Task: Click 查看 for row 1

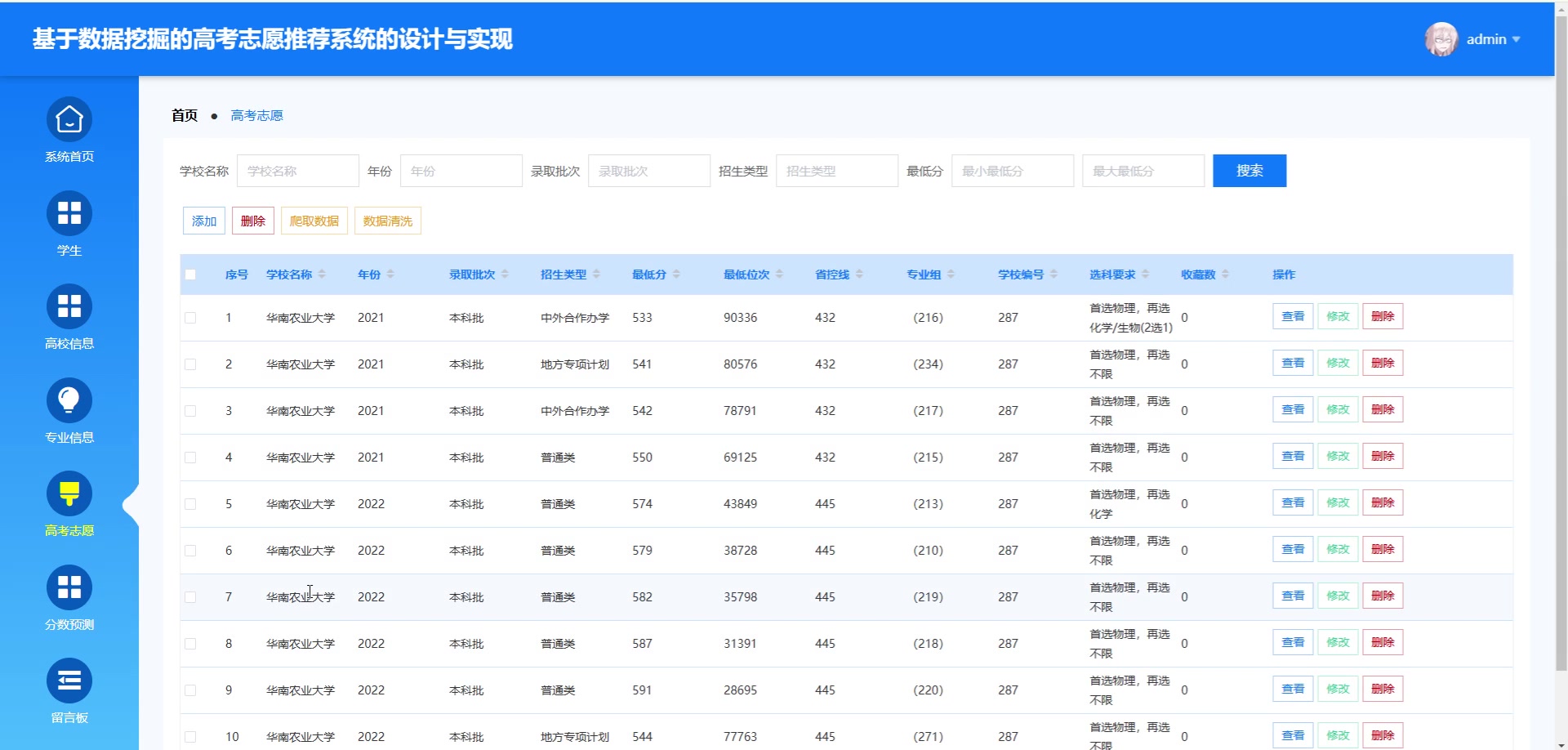Action: click(x=1293, y=316)
